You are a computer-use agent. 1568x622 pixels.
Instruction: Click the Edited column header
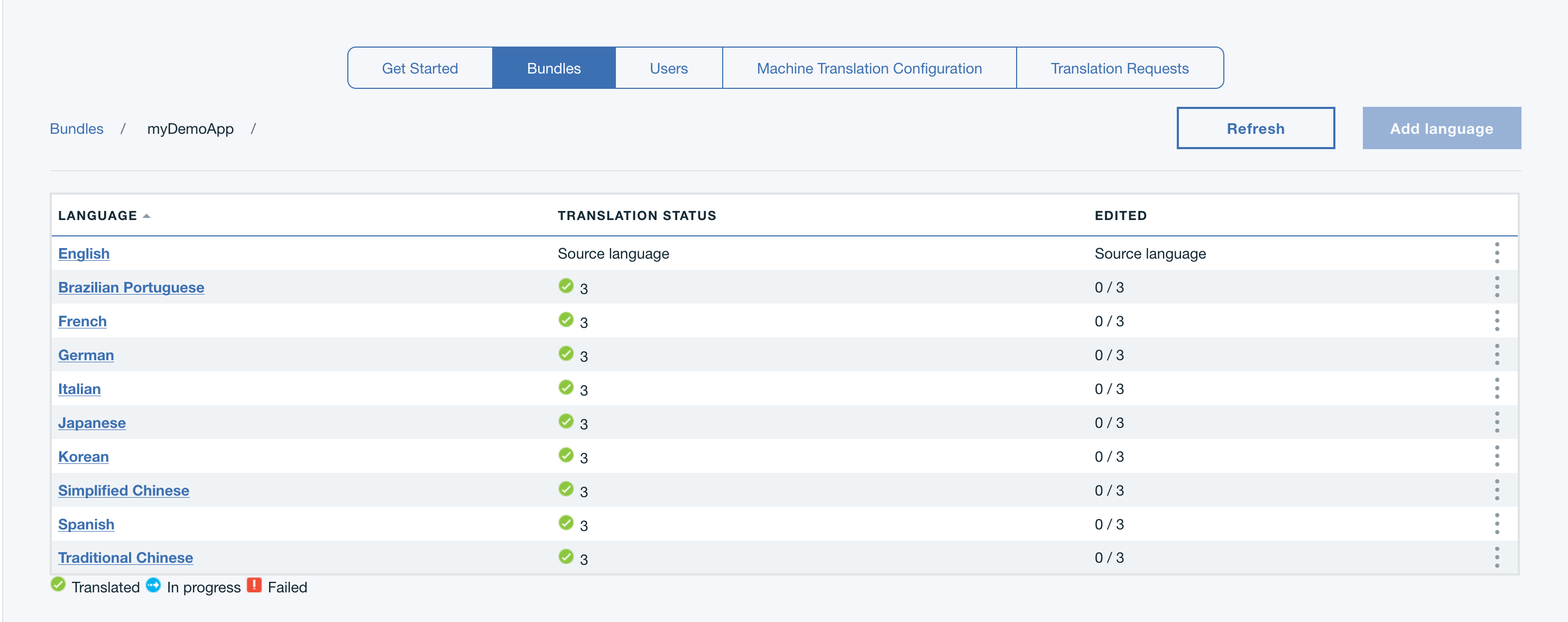click(x=1121, y=216)
